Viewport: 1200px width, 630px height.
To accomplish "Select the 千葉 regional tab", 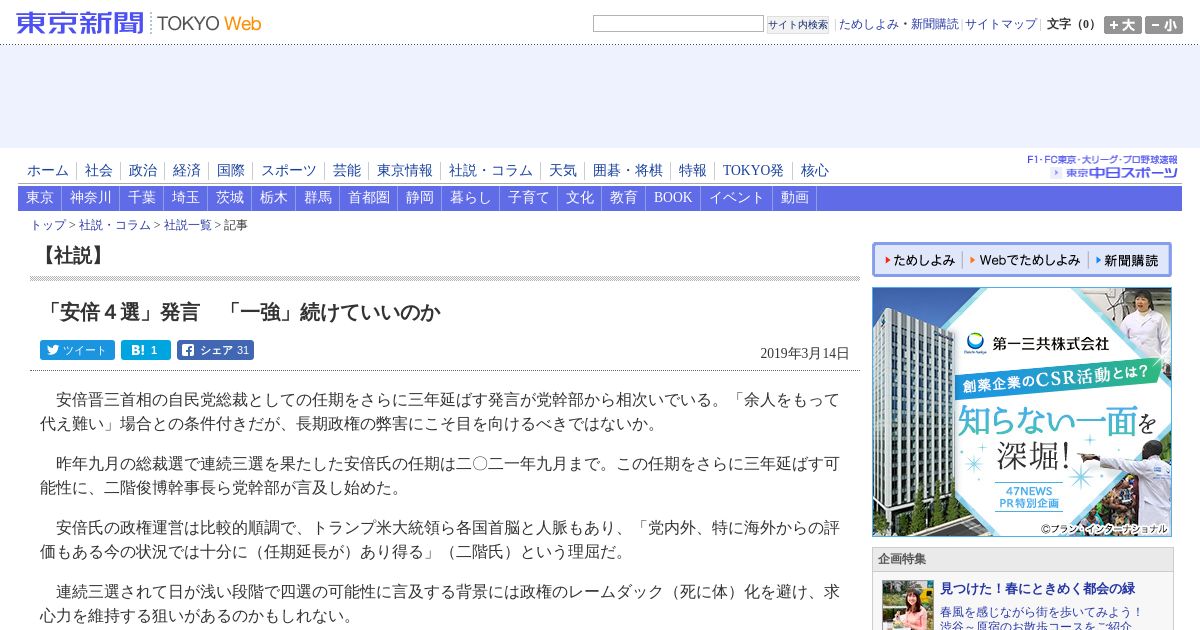I will pyautogui.click(x=142, y=198).
